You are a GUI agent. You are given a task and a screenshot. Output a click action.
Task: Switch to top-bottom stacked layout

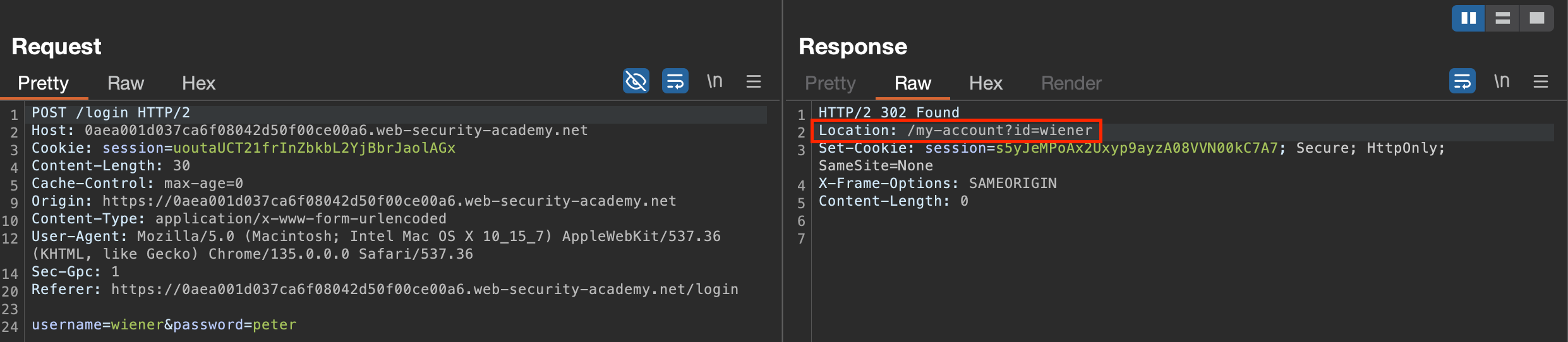click(x=1502, y=18)
